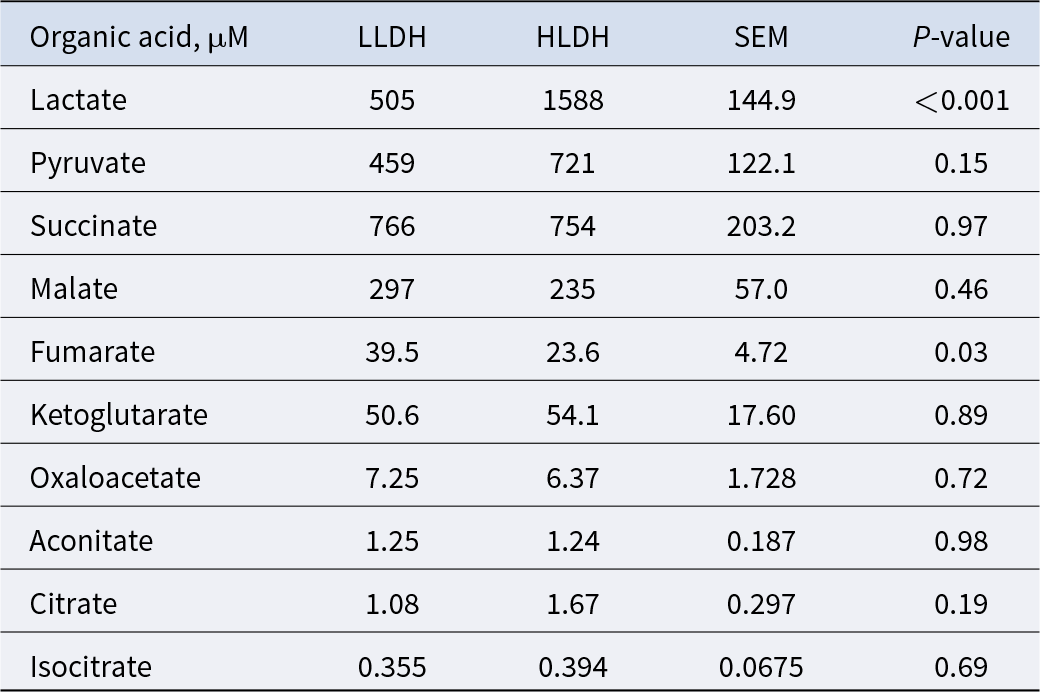The width and height of the screenshot is (1040, 692).
Task: Select the Citrate row label
Action: pyautogui.click(x=74, y=604)
